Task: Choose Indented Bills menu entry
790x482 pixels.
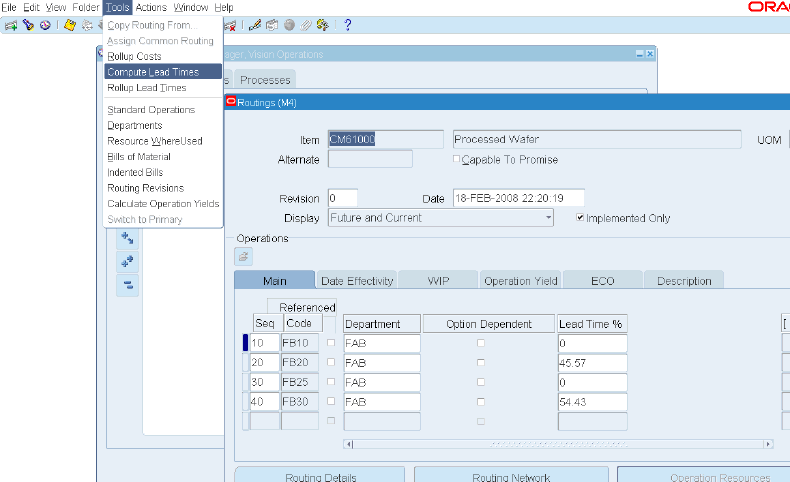Action: point(163,172)
